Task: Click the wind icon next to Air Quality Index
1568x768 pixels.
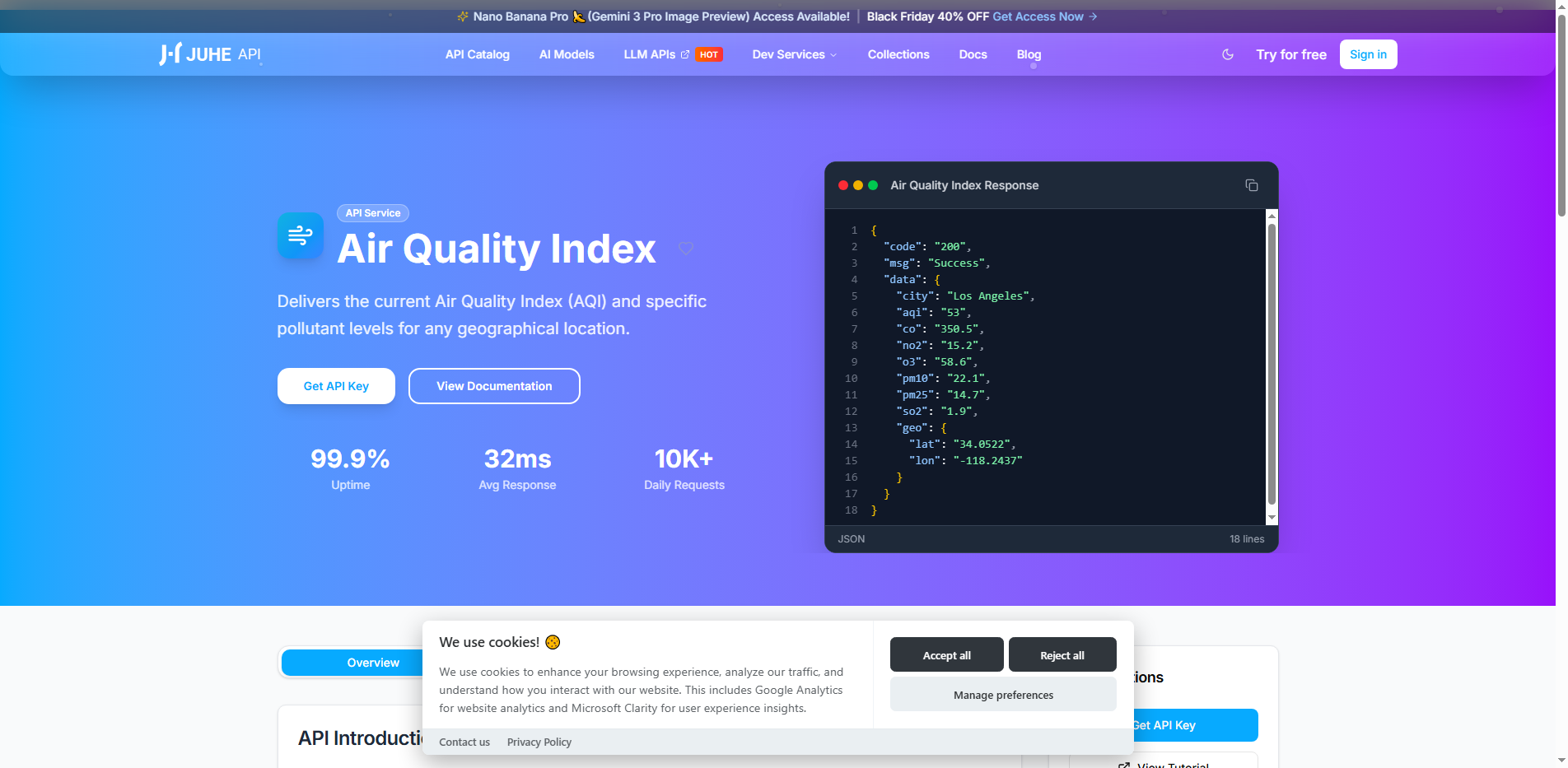Action: [301, 235]
